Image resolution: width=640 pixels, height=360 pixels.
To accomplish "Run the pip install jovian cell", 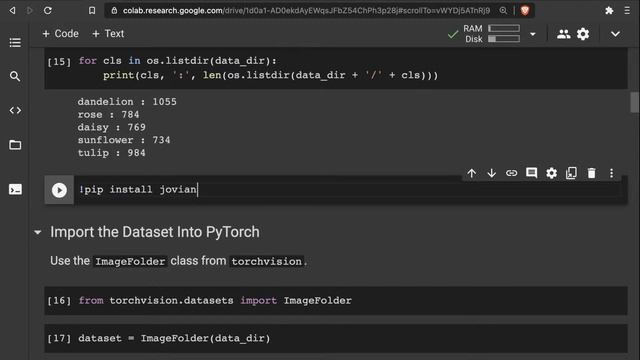I will [59, 190].
